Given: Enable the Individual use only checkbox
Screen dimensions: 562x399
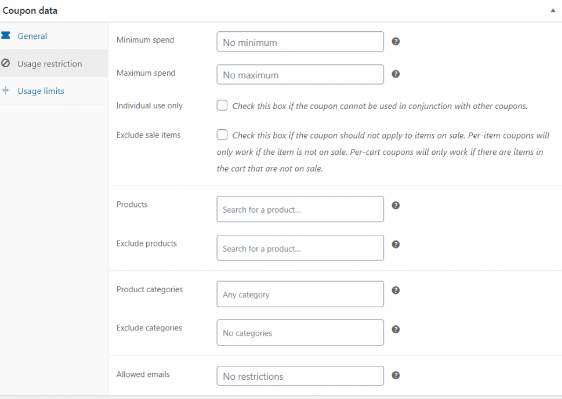Looking at the screenshot, I should [222, 105].
